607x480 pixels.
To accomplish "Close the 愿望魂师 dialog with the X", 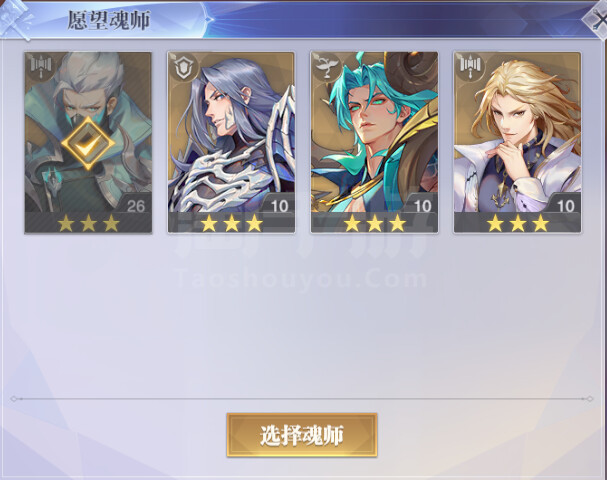I will coord(598,19).
